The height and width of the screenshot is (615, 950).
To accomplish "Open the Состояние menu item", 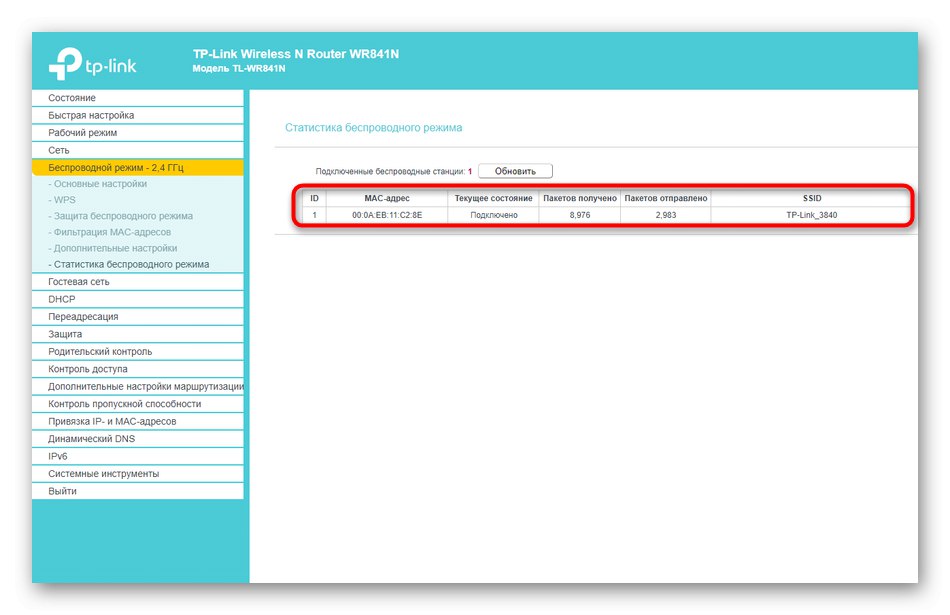I will click(138, 98).
